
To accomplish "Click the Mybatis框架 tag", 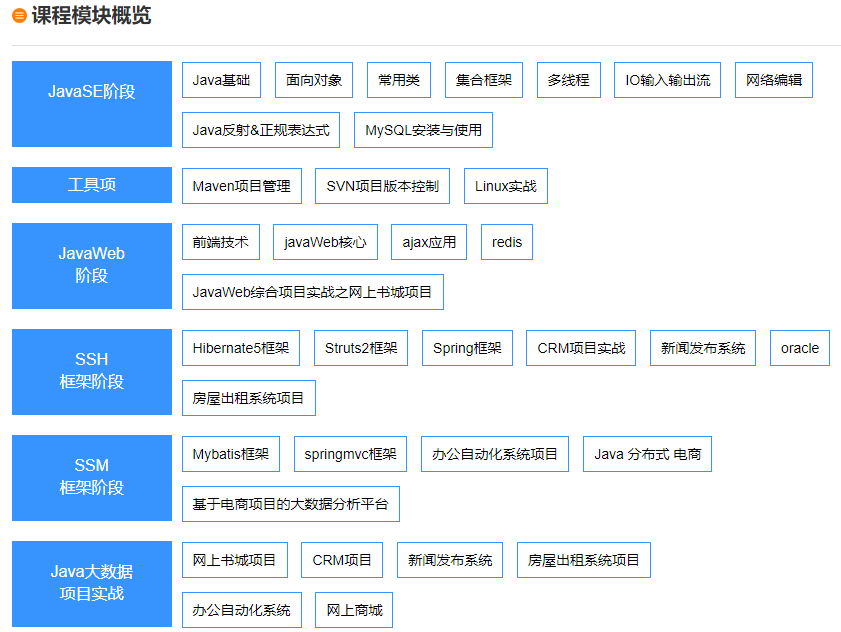I will pos(230,454).
